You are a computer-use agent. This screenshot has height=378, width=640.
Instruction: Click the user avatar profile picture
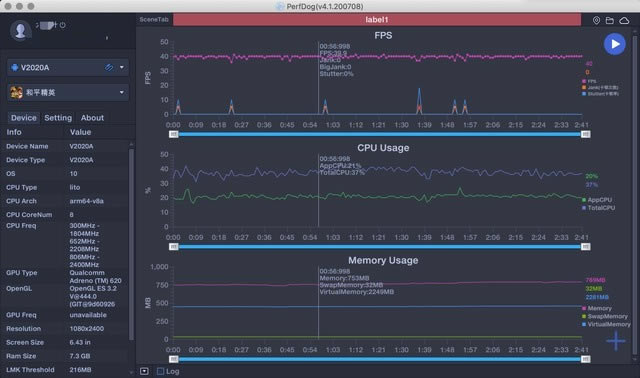(20, 30)
